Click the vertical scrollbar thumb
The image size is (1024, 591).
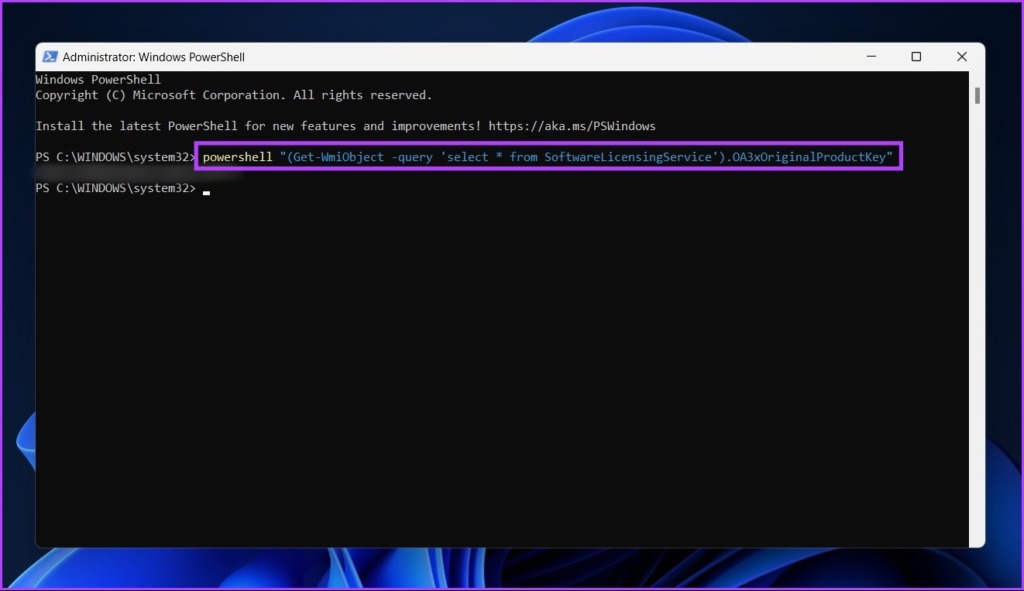tap(977, 95)
